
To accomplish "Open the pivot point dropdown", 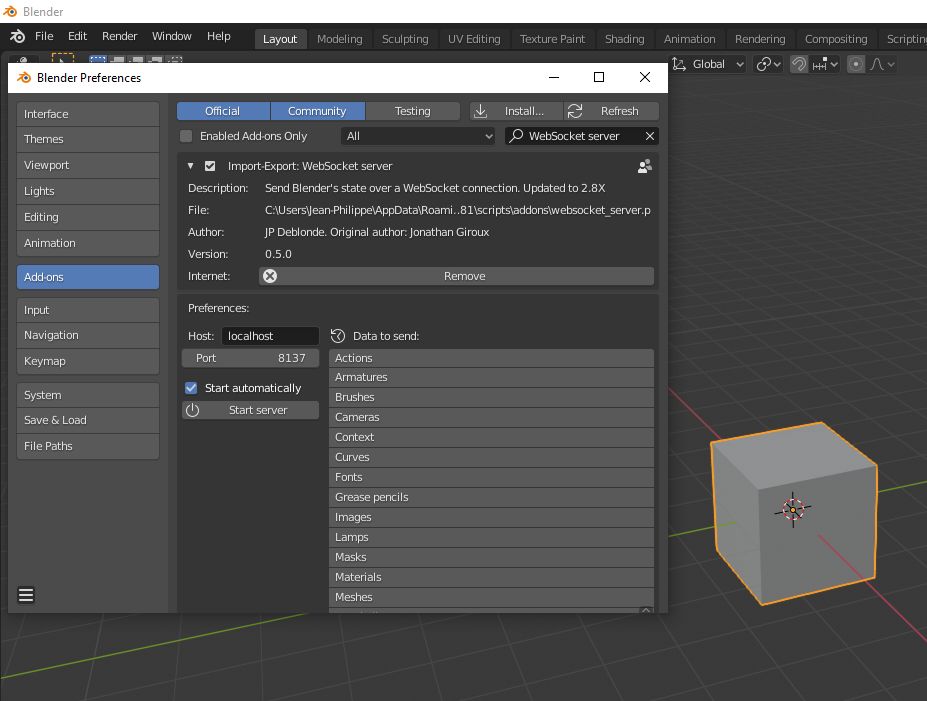I will click(769, 64).
